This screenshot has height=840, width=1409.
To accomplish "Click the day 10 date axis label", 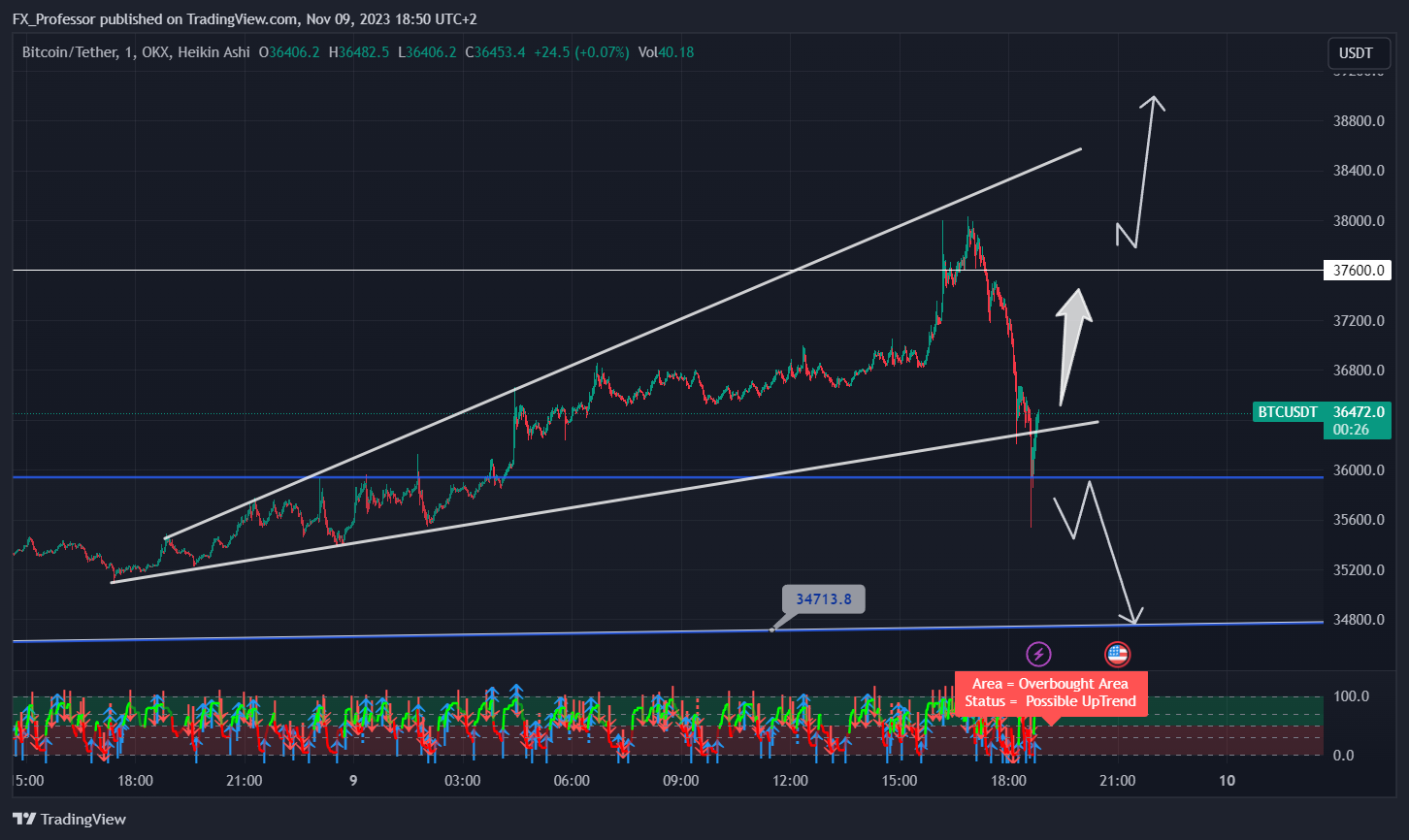I will pyautogui.click(x=1227, y=781).
